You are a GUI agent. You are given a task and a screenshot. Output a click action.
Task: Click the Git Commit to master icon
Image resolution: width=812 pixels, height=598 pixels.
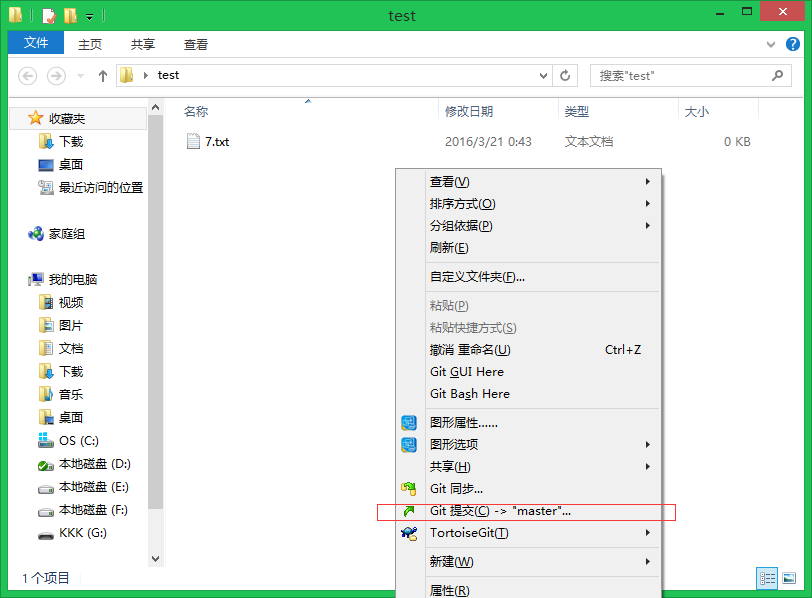(408, 511)
